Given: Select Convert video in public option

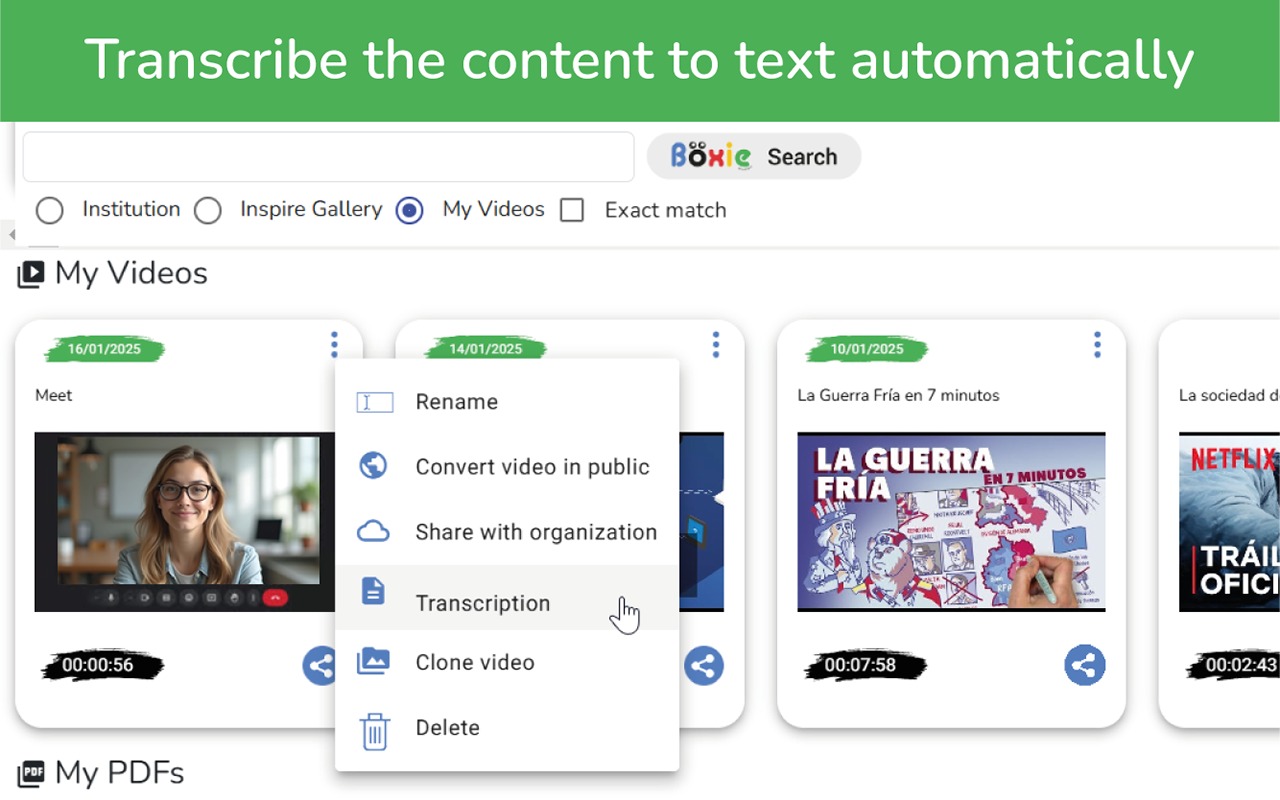Looking at the screenshot, I should [x=532, y=467].
